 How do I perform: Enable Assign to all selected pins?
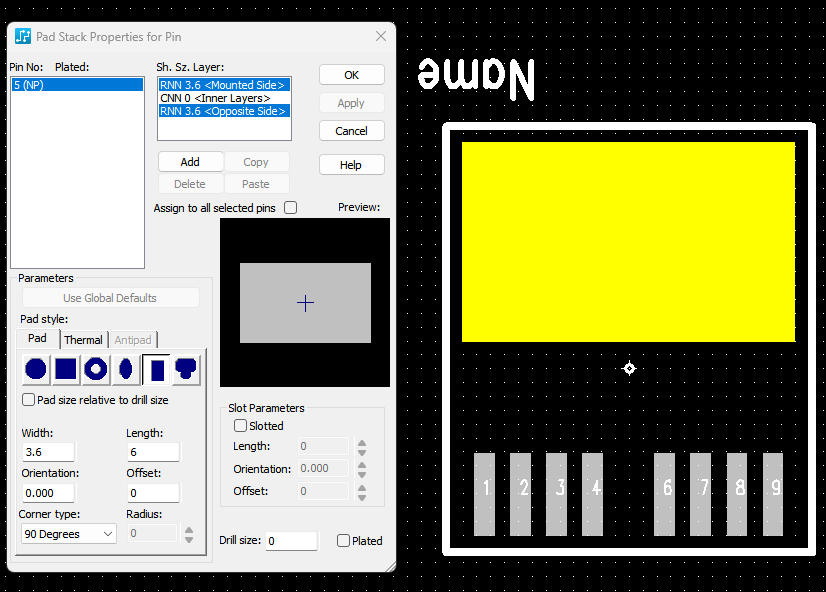pos(291,208)
